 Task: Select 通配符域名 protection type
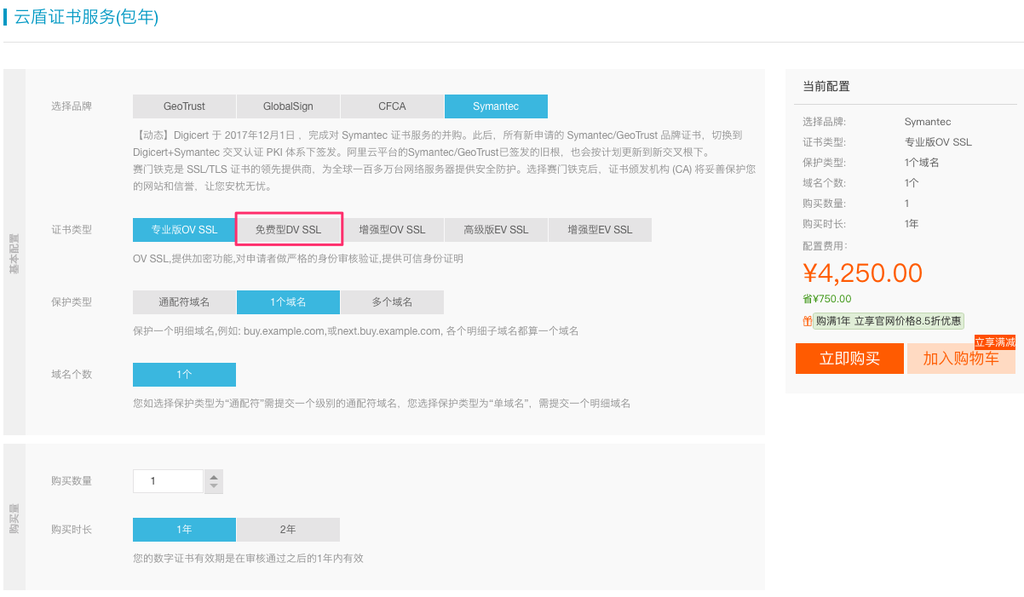(x=184, y=302)
